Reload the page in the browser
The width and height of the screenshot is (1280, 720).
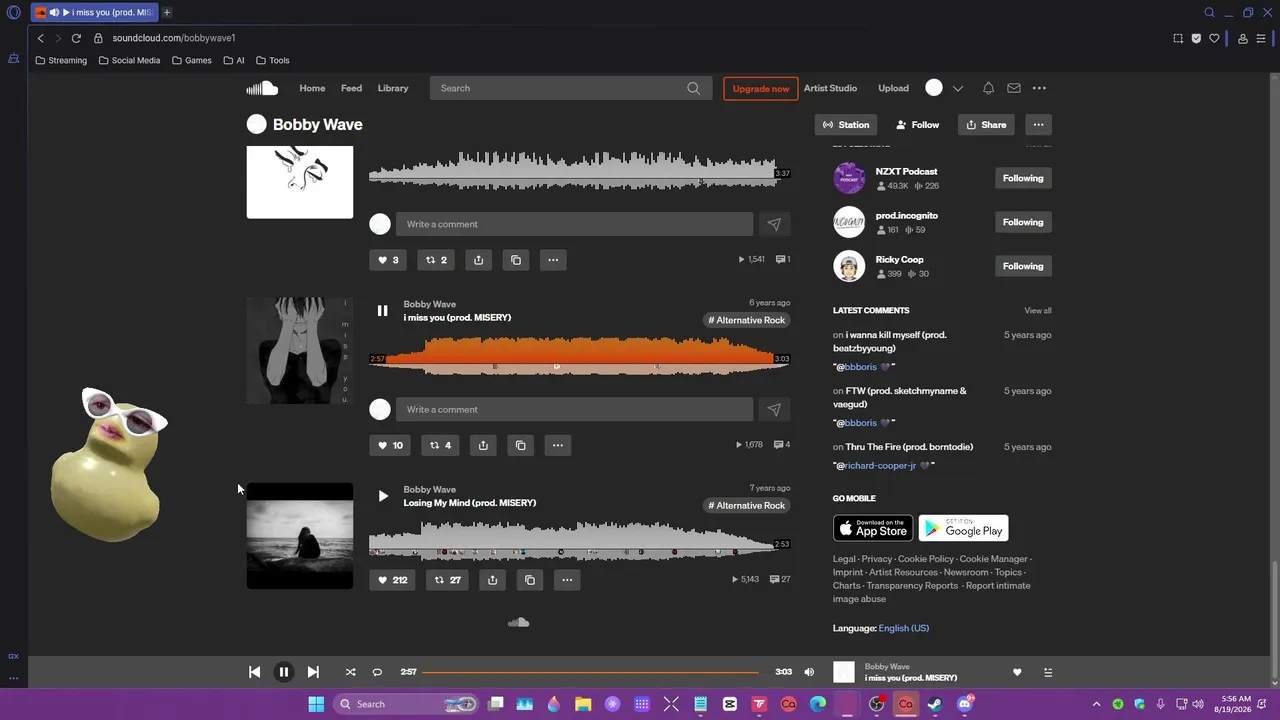(x=76, y=38)
